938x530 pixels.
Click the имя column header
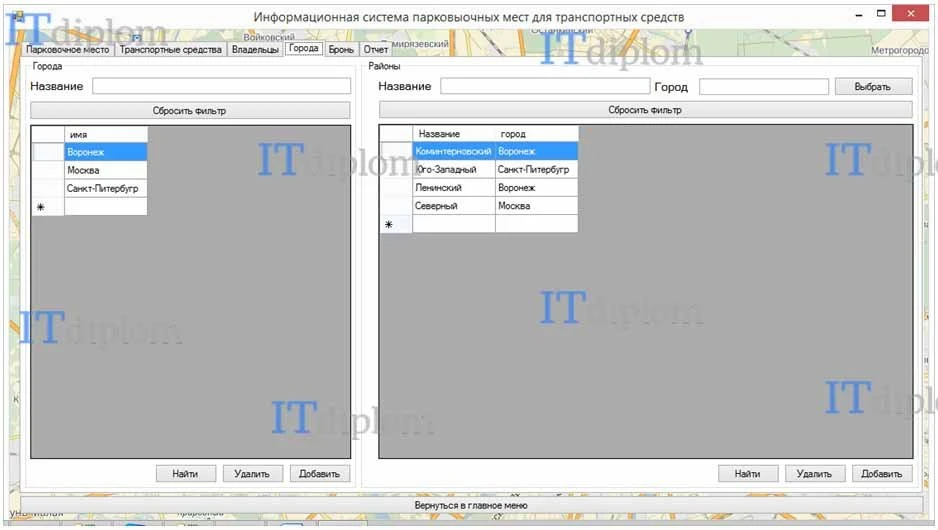tap(105, 135)
